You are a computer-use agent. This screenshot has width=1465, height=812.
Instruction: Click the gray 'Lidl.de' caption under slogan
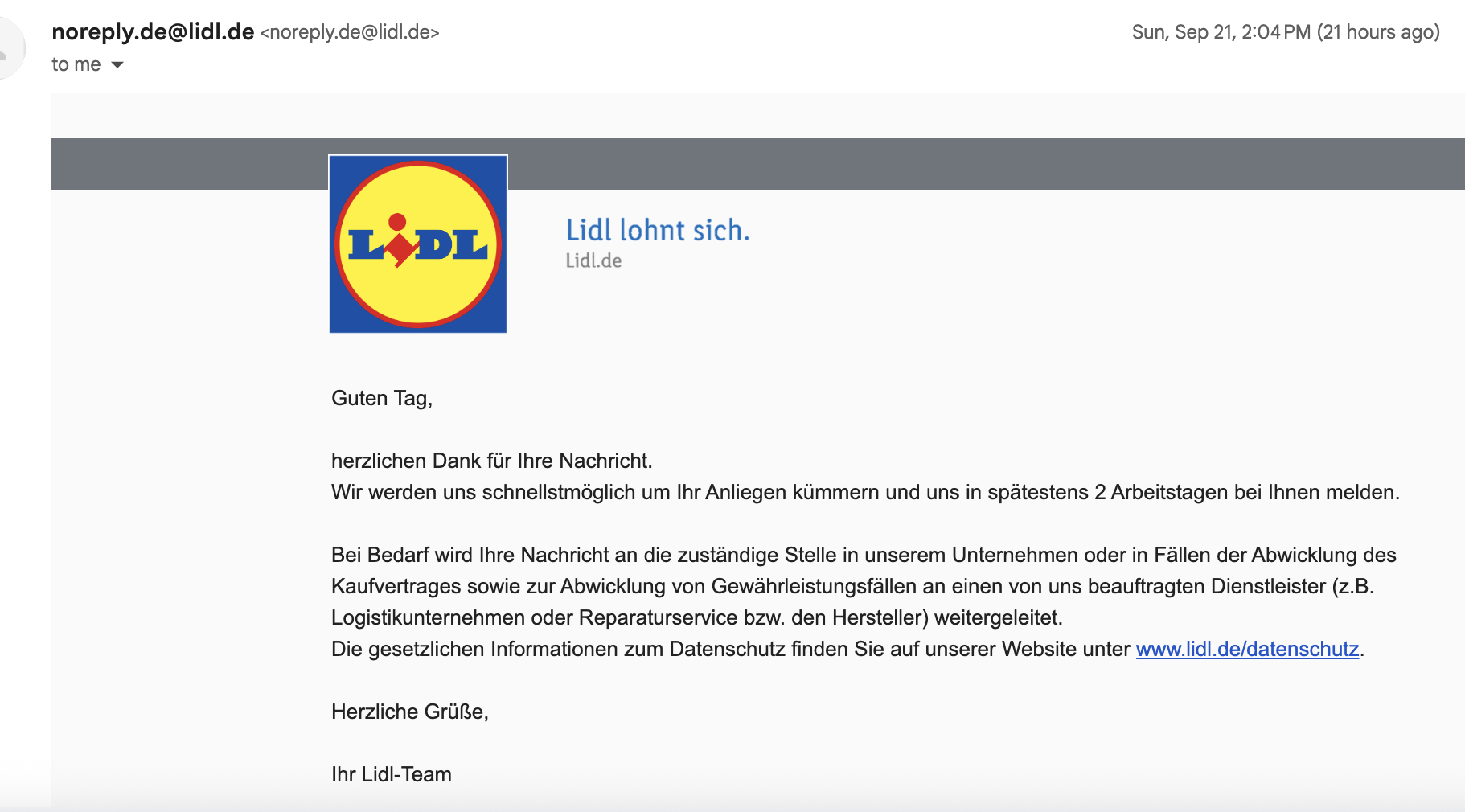tap(593, 260)
